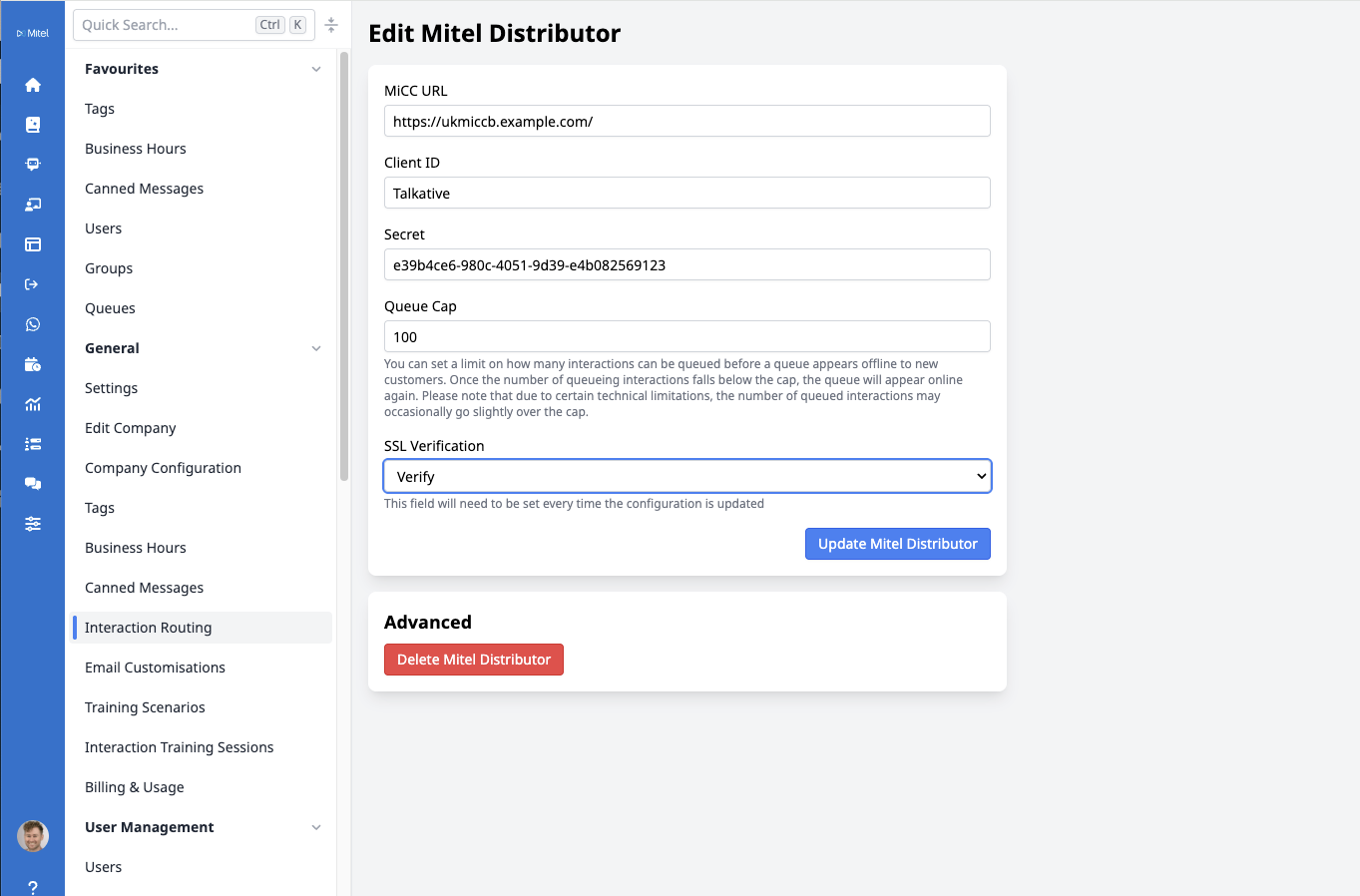1360x896 pixels.
Task: Click the exit arrow icon in sidebar
Action: [33, 284]
